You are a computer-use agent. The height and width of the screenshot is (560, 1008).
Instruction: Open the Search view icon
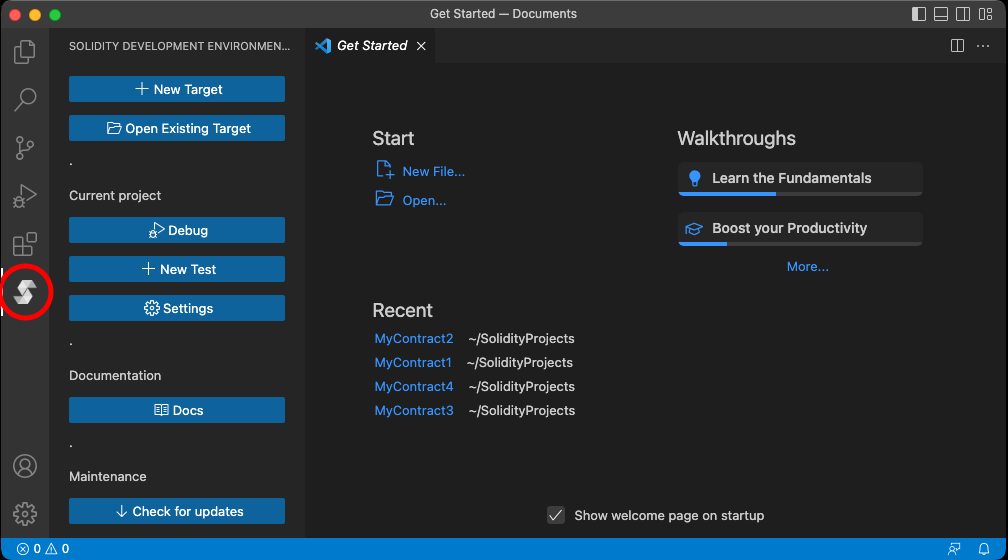tap(25, 99)
